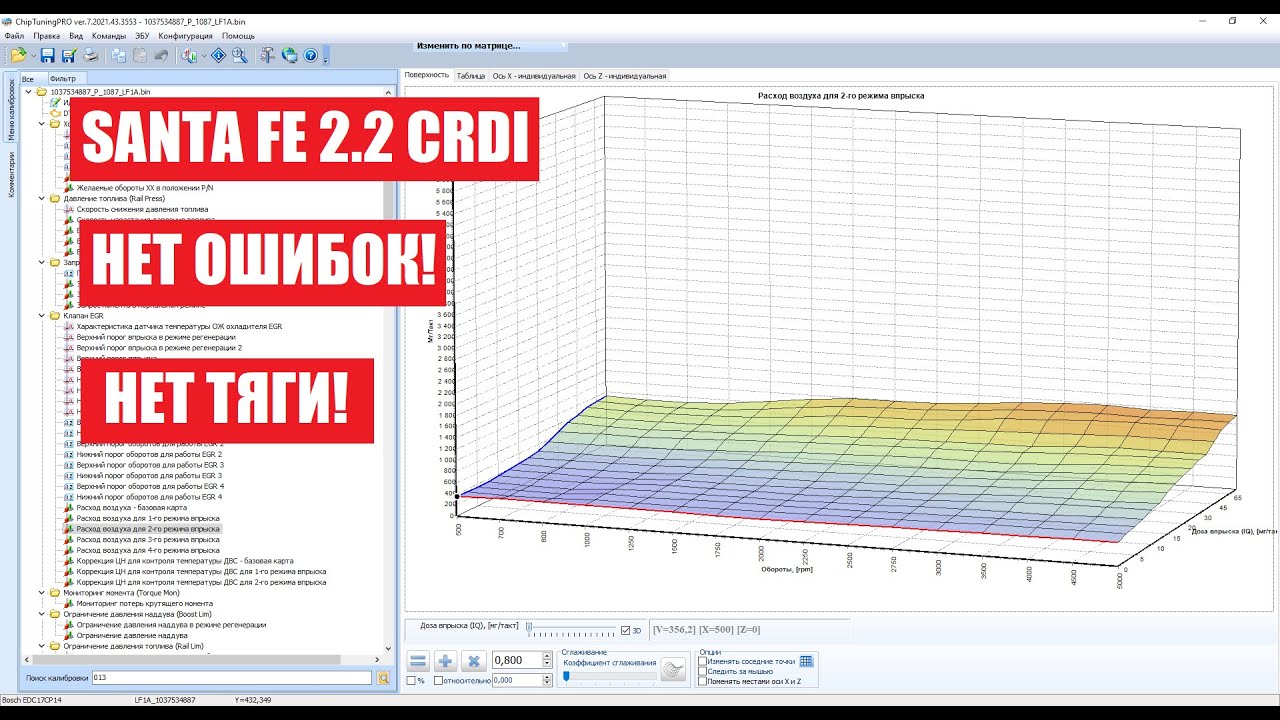Image resolution: width=1280 pixels, height=720 pixels.
Task: Select 'Расход воздуха для 3-го режима впрыска'
Action: (148, 540)
